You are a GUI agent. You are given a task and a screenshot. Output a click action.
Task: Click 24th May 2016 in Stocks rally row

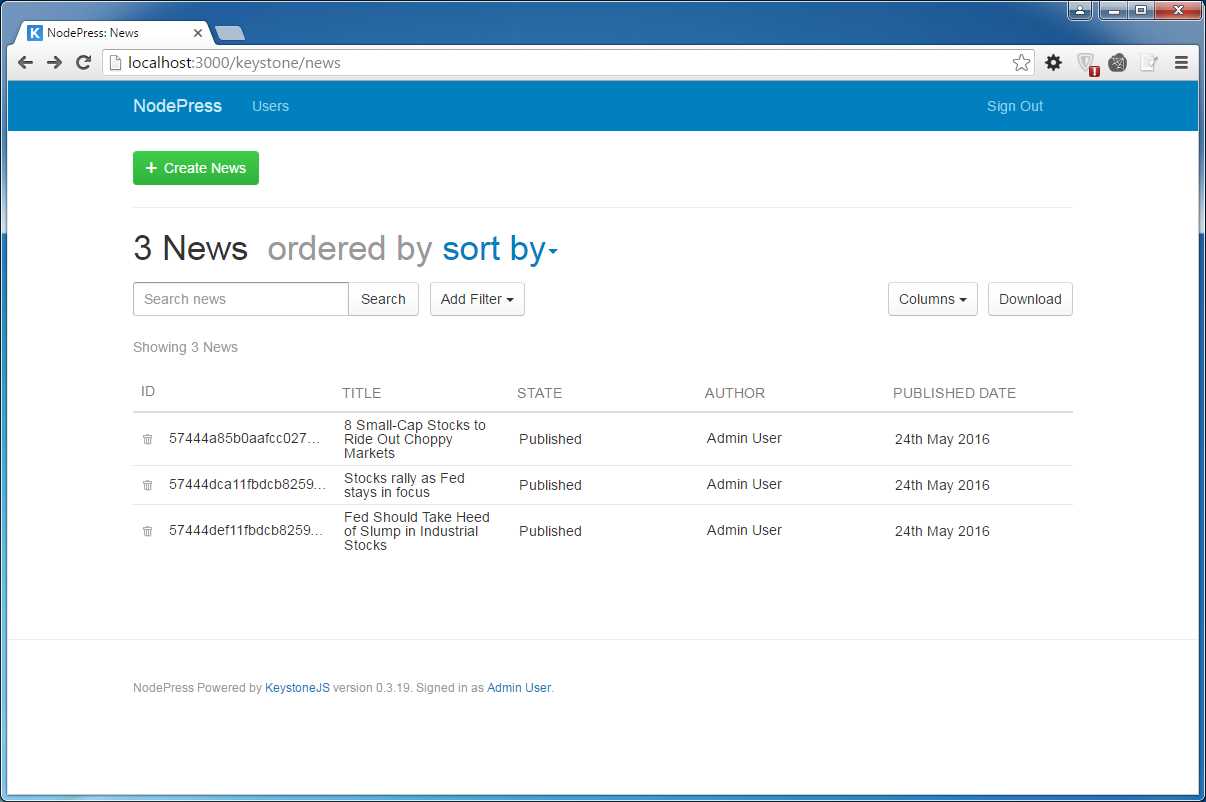coord(942,485)
